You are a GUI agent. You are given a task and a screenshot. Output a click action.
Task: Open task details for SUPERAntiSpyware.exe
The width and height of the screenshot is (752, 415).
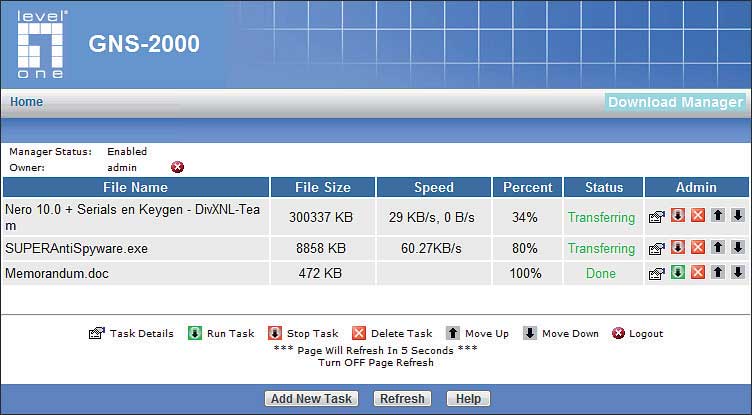tap(657, 249)
